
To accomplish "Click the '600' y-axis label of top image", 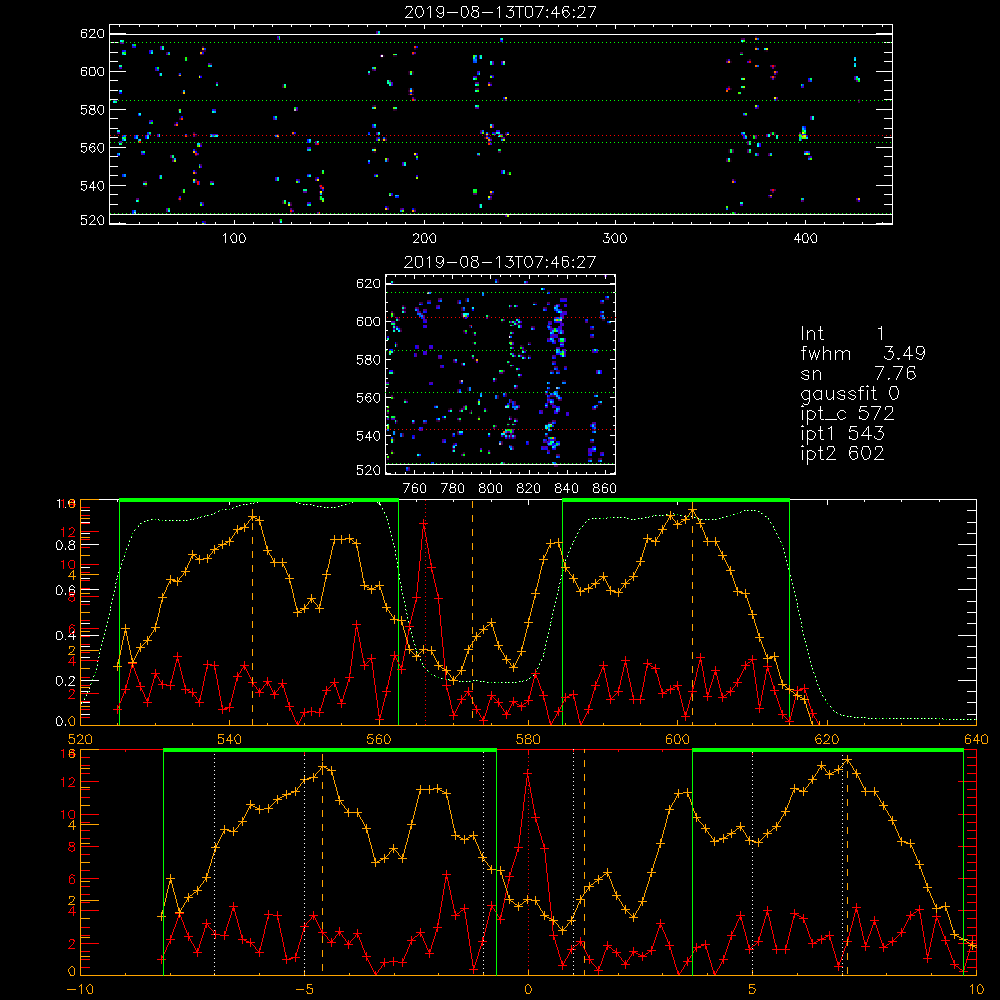I will (x=92, y=71).
